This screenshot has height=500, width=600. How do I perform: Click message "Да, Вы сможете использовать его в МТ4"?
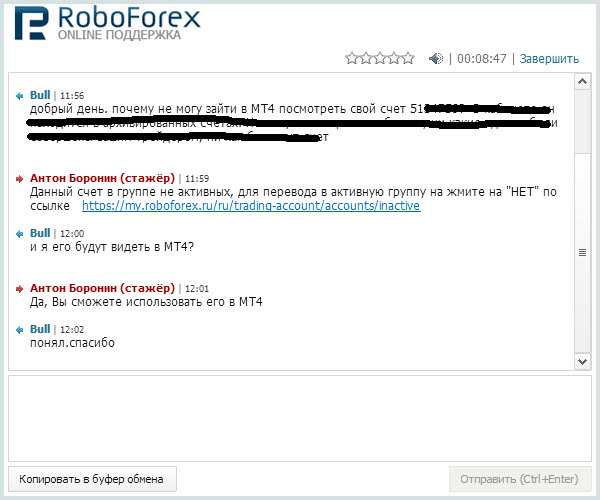click(x=146, y=302)
